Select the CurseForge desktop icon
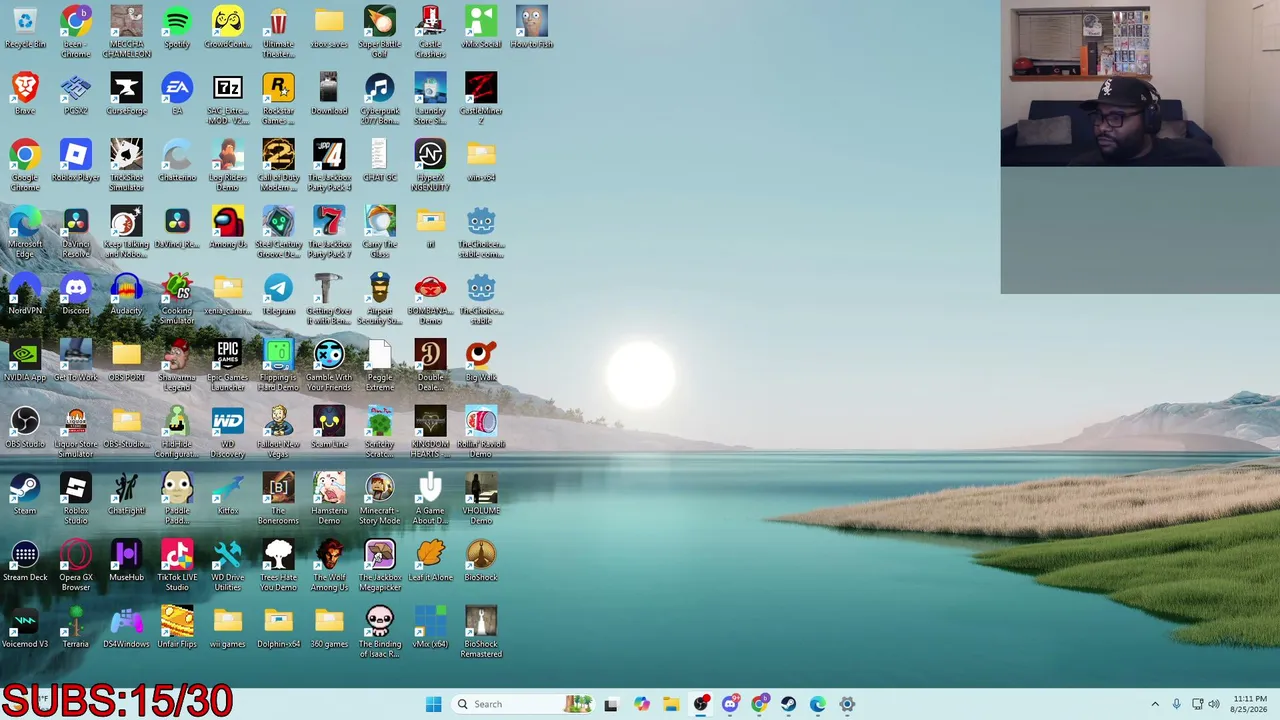Viewport: 1280px width, 720px height. [x=126, y=94]
